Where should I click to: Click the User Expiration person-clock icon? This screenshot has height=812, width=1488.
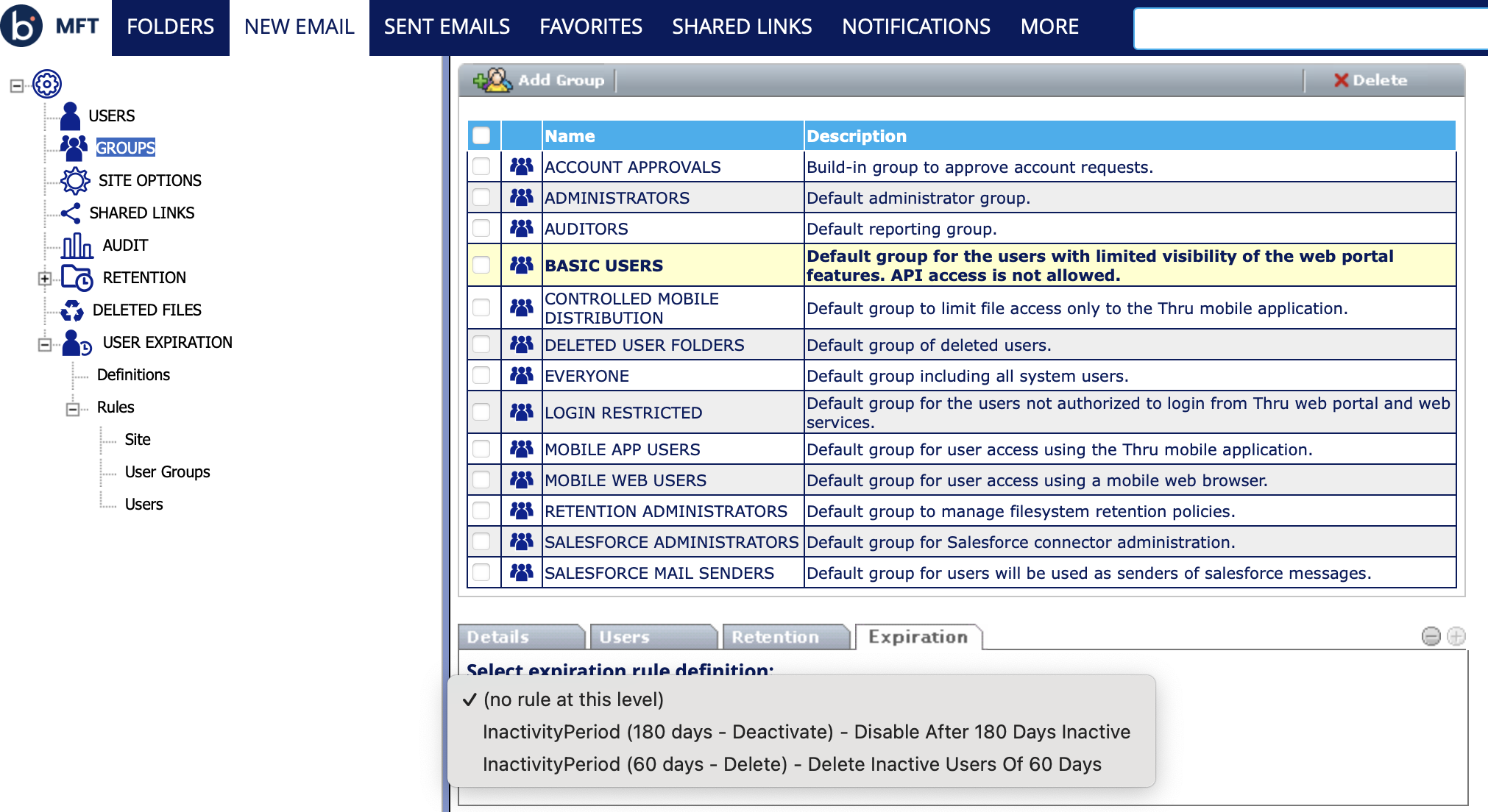(77, 343)
